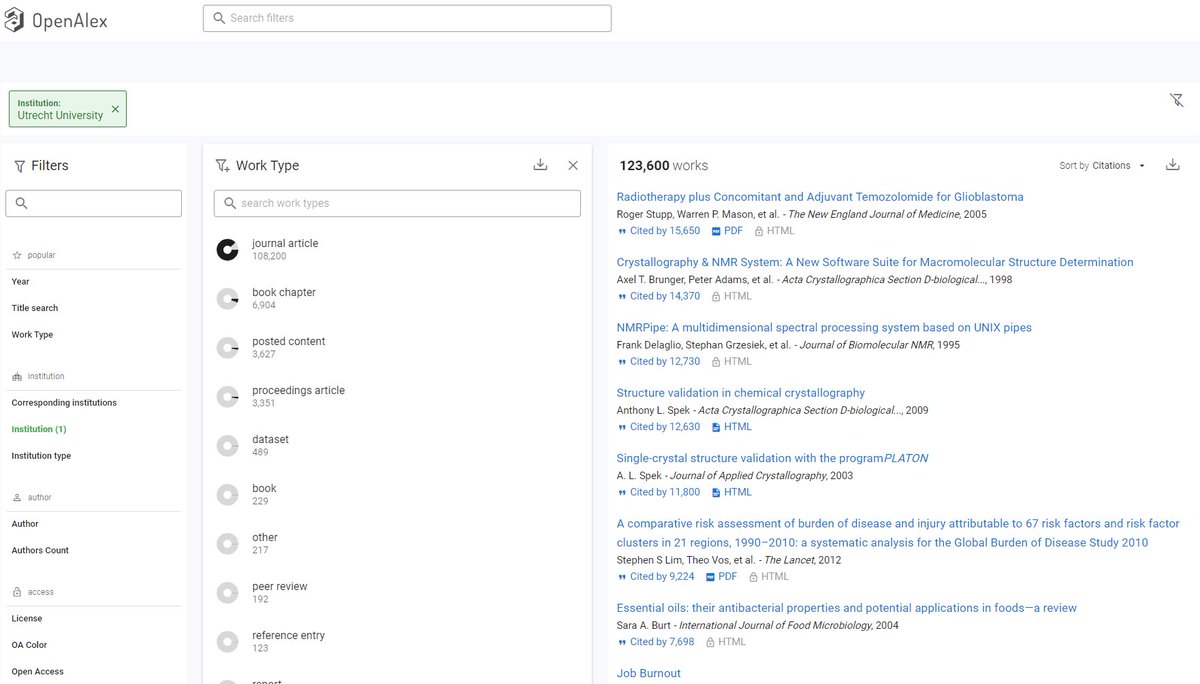Open HTML of Structure validation article
Image resolution: width=1200 pixels, height=684 pixels.
pyautogui.click(x=731, y=427)
